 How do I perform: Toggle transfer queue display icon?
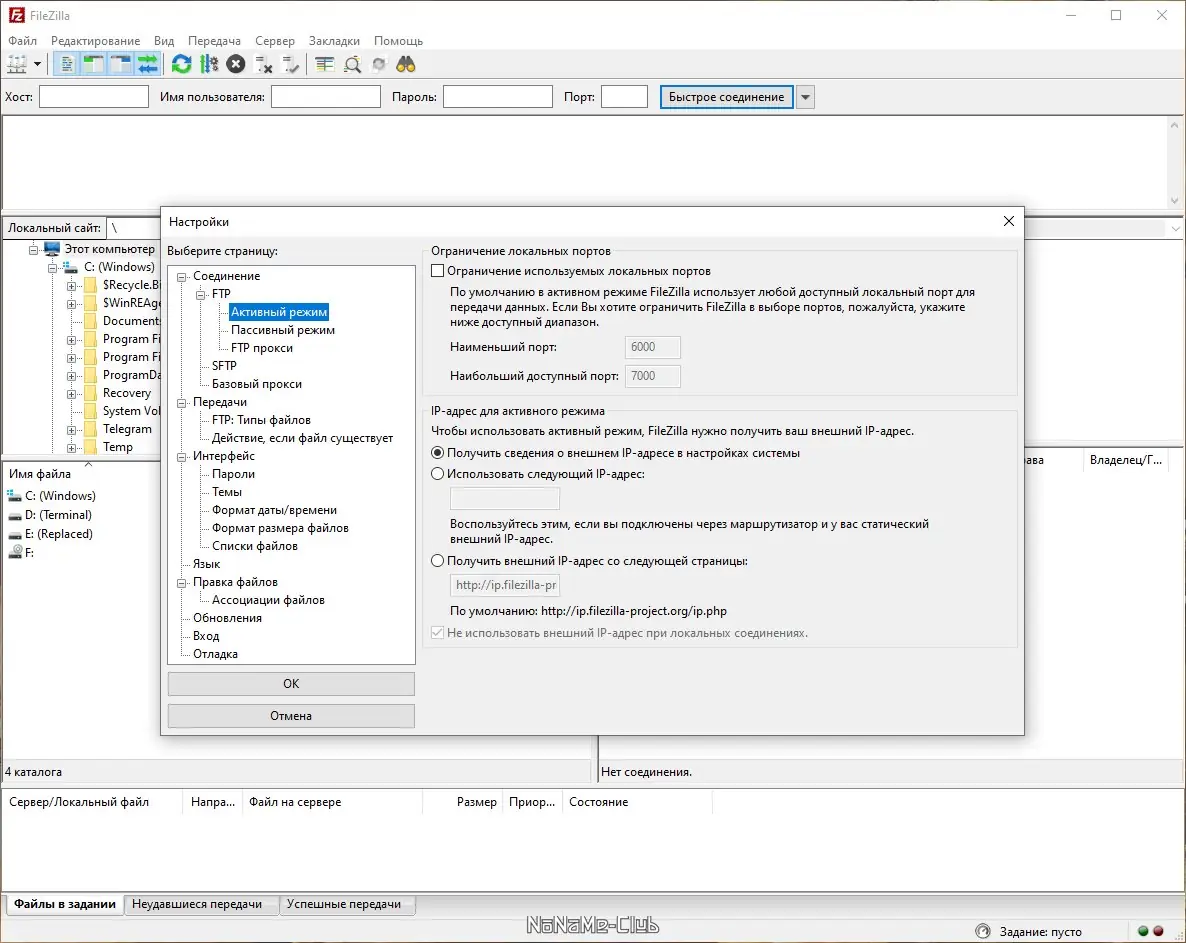148,64
